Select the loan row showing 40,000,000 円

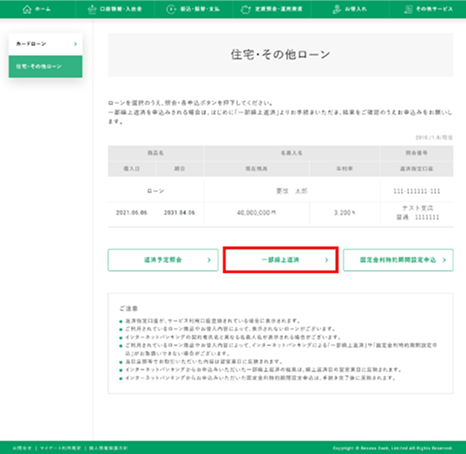click(280, 204)
